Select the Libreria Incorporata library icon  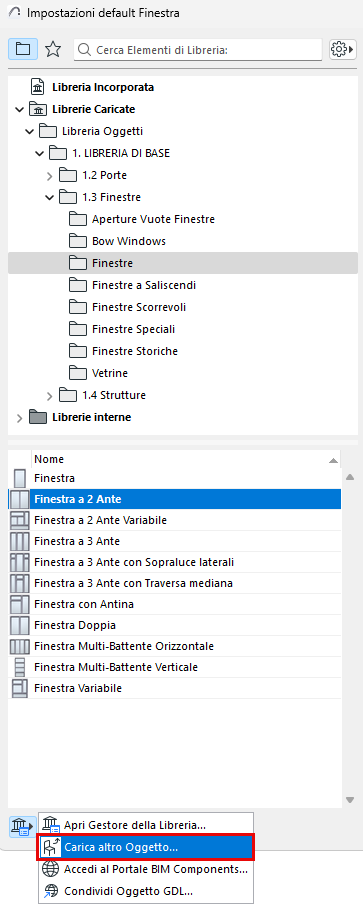point(38,88)
